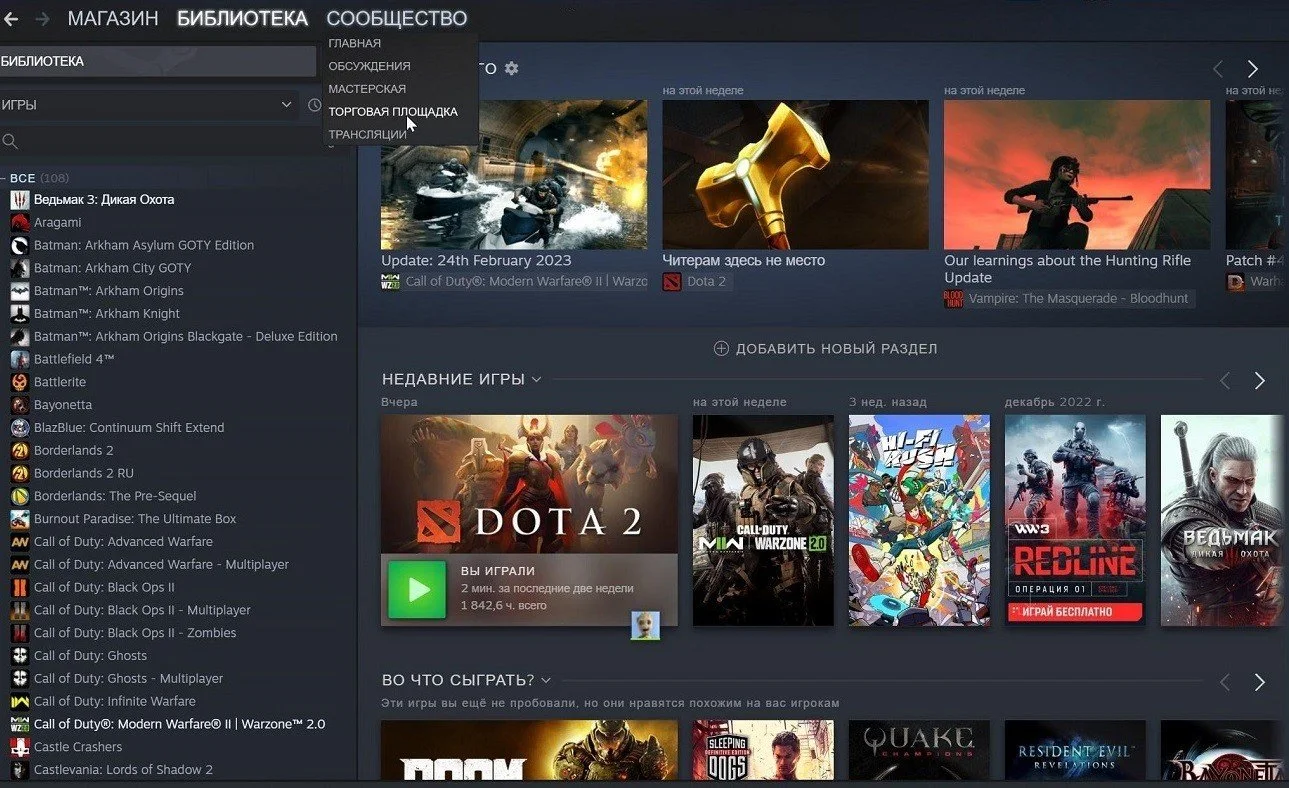Screen dimensions: 1289x788
Task: Click the Call of Duty: Infinite Warfare icon
Action: click(x=19, y=701)
